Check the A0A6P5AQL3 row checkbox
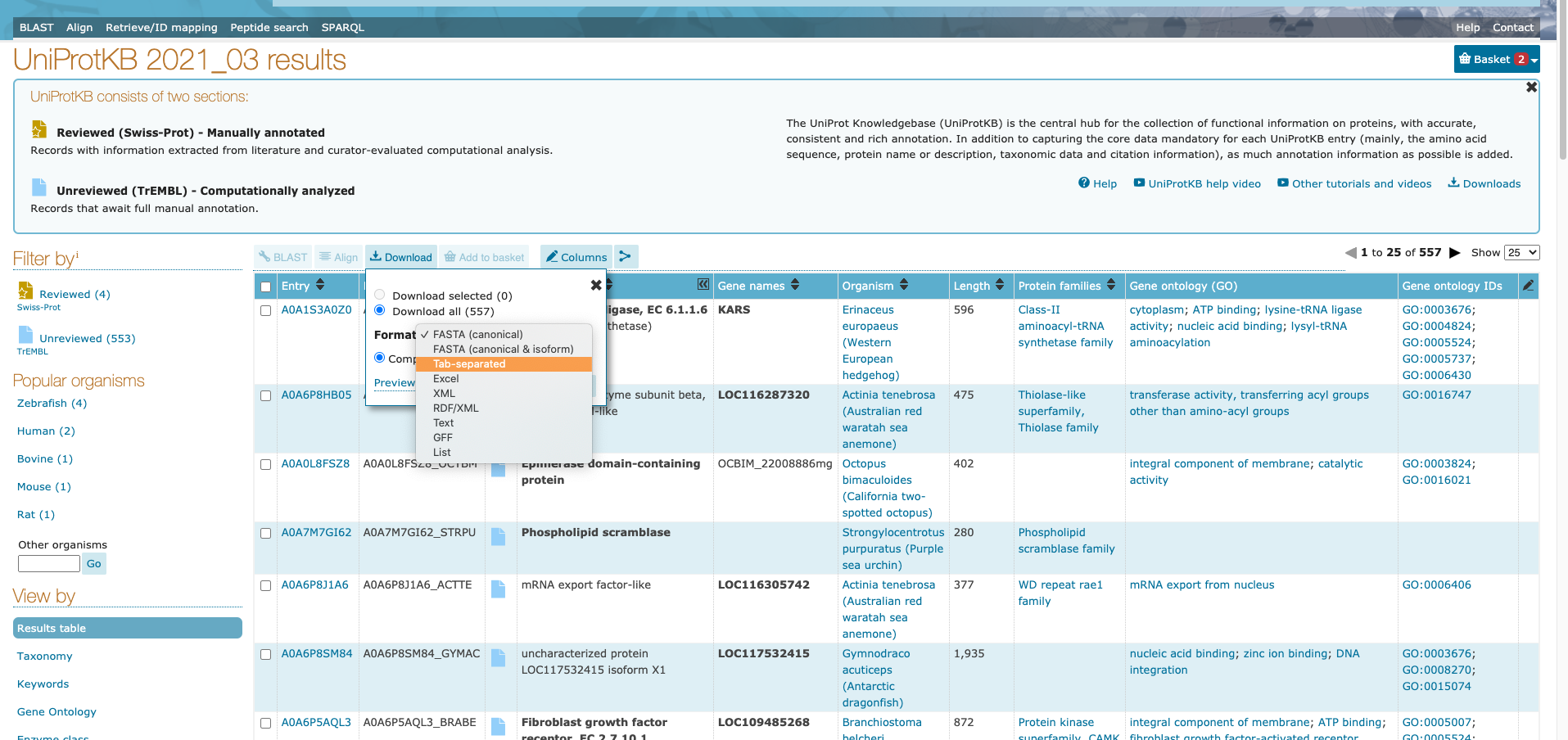Screen dimensions: 1568x740 [x=265, y=723]
